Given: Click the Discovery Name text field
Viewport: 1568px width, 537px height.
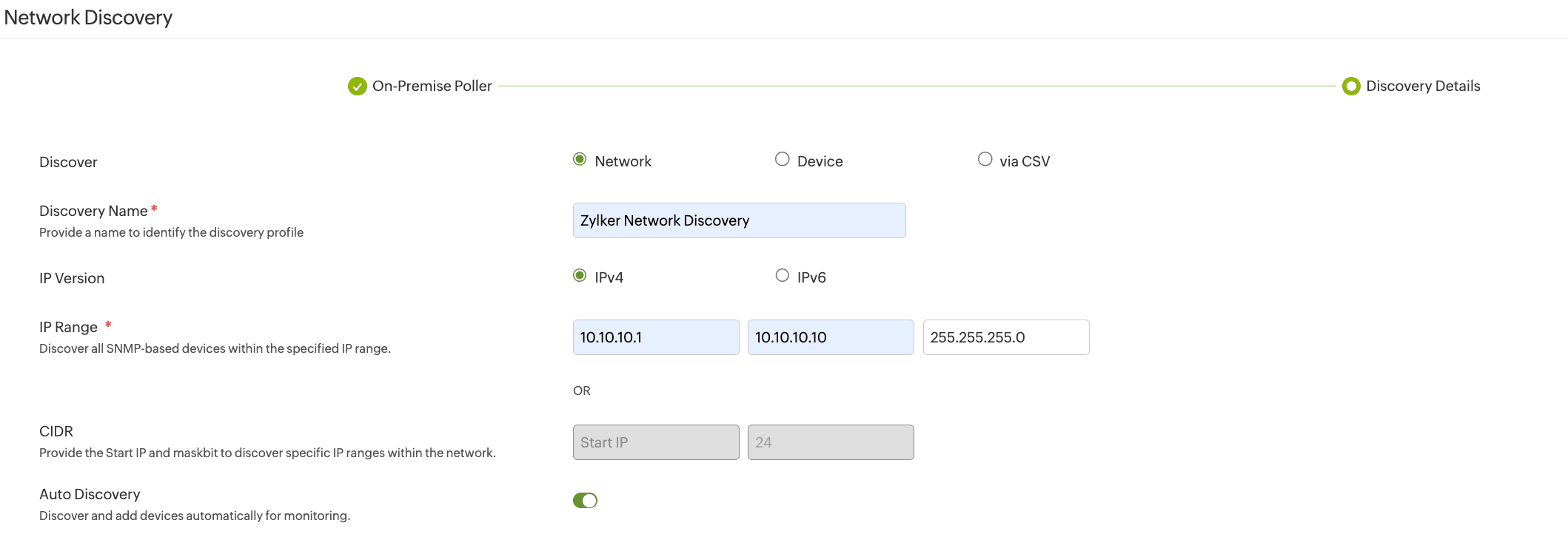Looking at the screenshot, I should (x=739, y=220).
